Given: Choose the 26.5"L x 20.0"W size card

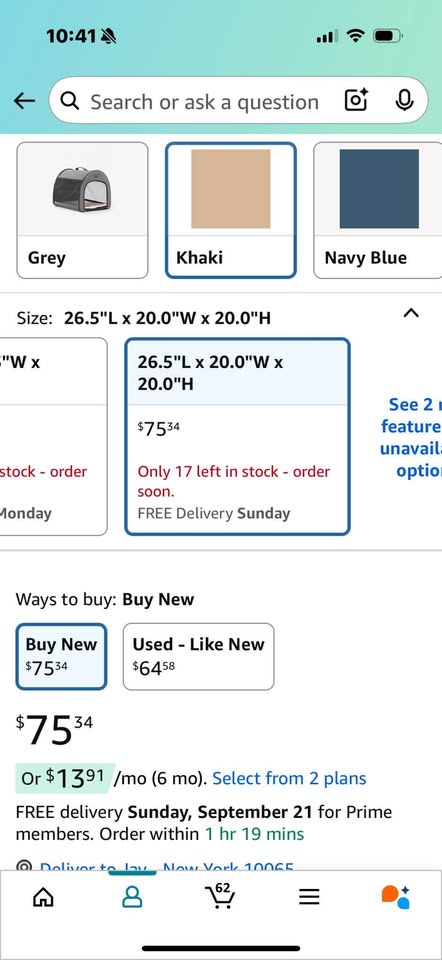Looking at the screenshot, I should pos(238,437).
